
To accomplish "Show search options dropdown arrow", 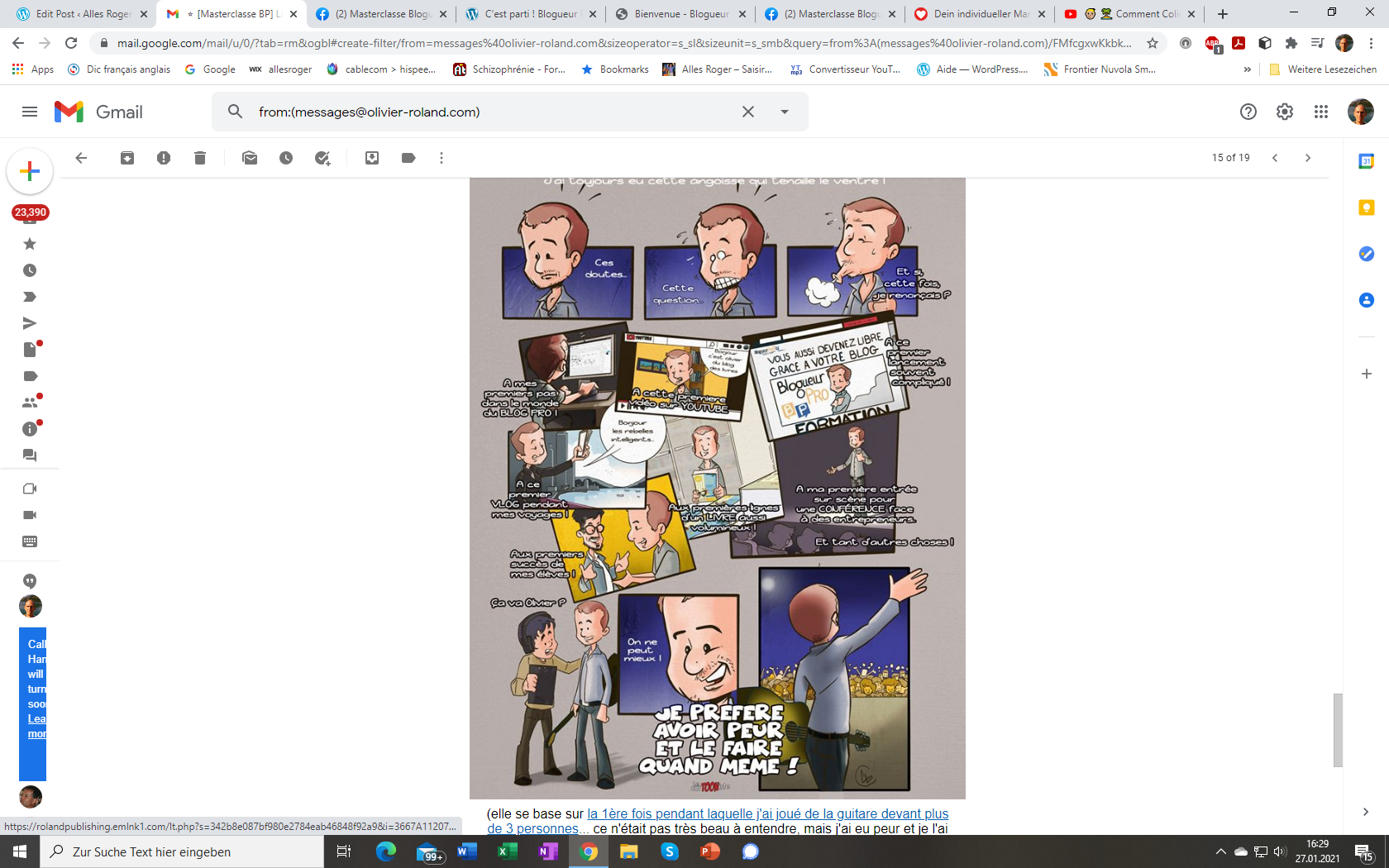I will [785, 112].
